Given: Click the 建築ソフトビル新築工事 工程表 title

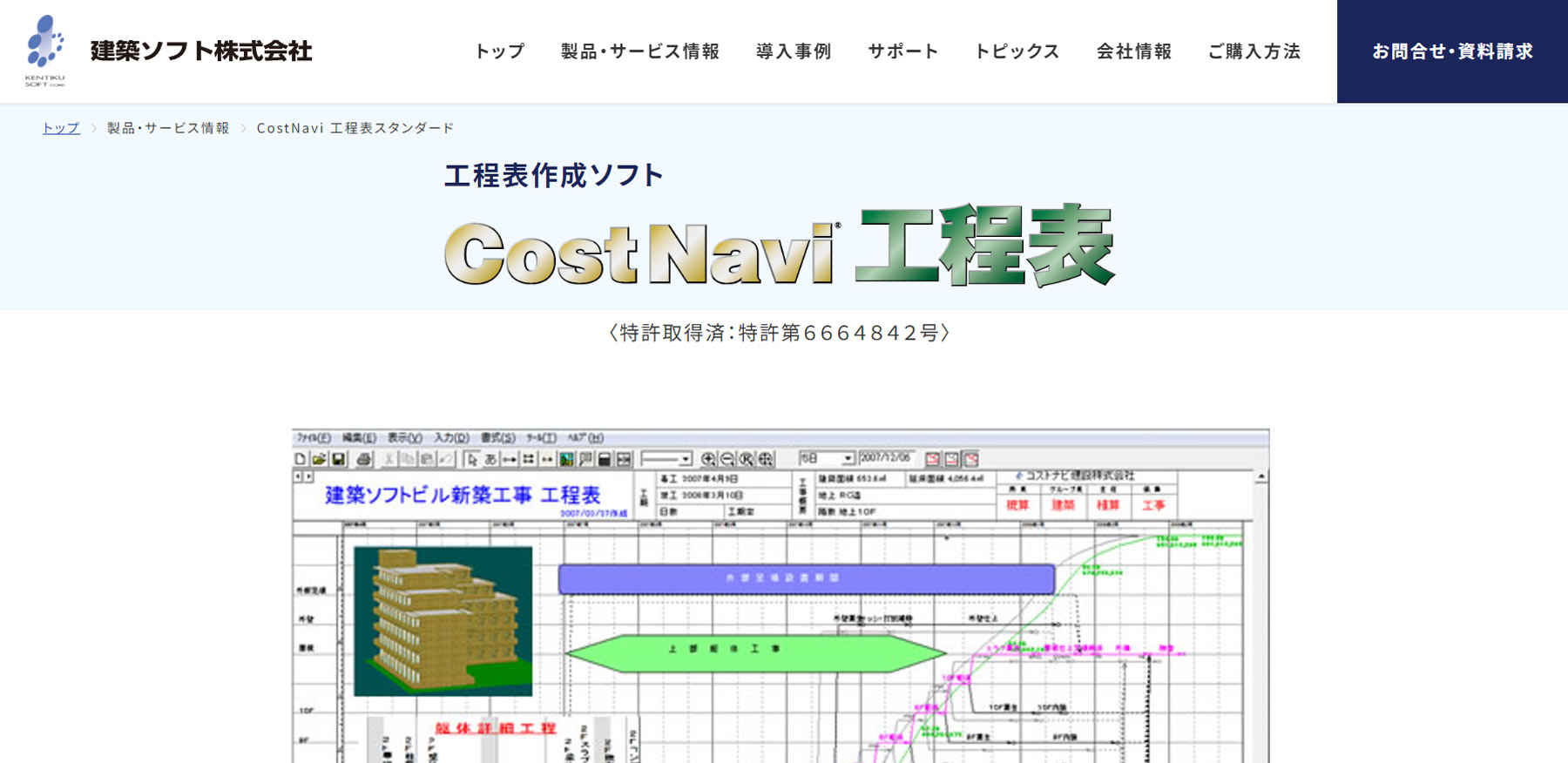Looking at the screenshot, I should pyautogui.click(x=463, y=495).
